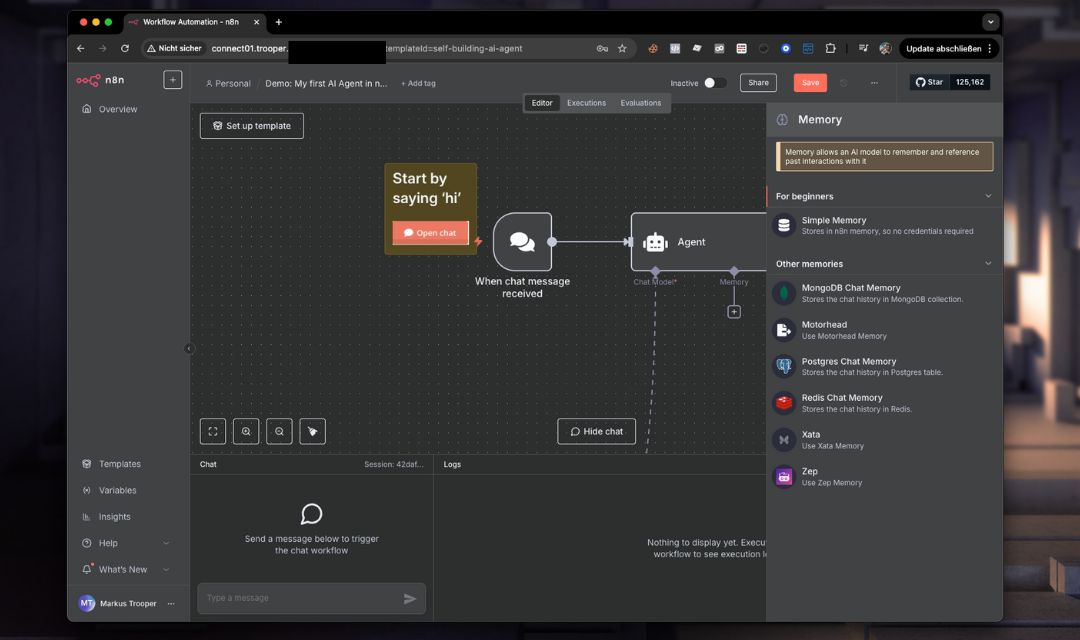Screen dimensions: 1080x640
Task: Select Redis Chat Memory node
Action: [x=884, y=403]
